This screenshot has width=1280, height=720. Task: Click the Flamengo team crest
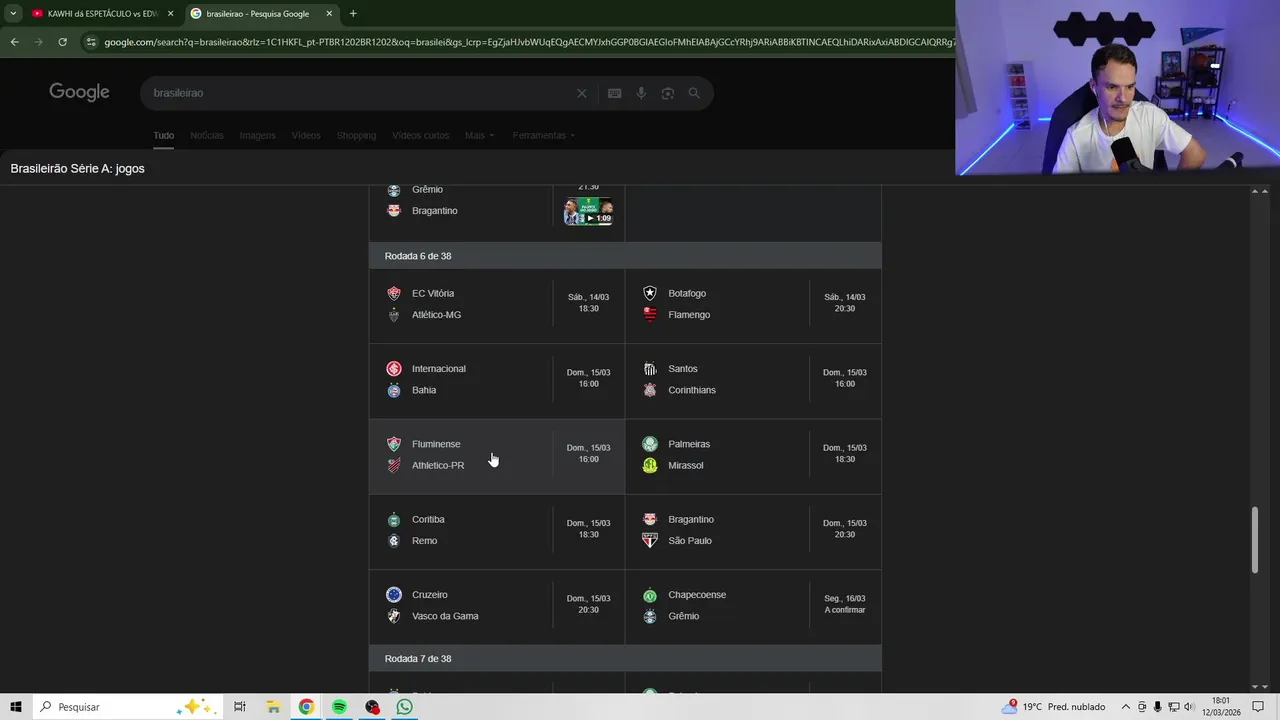[x=650, y=314]
